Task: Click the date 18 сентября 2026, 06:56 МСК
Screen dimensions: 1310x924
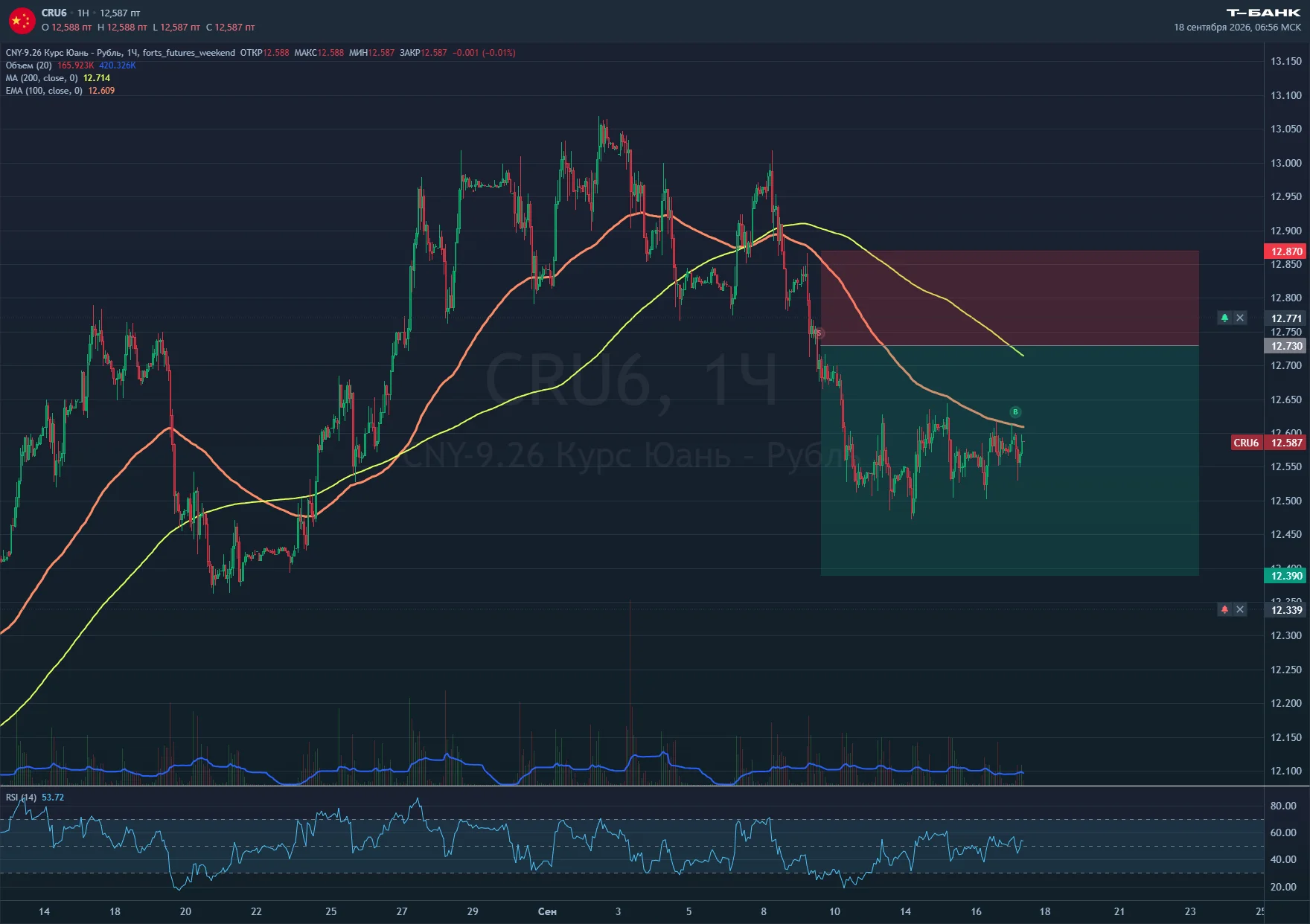Action: coord(1237,28)
